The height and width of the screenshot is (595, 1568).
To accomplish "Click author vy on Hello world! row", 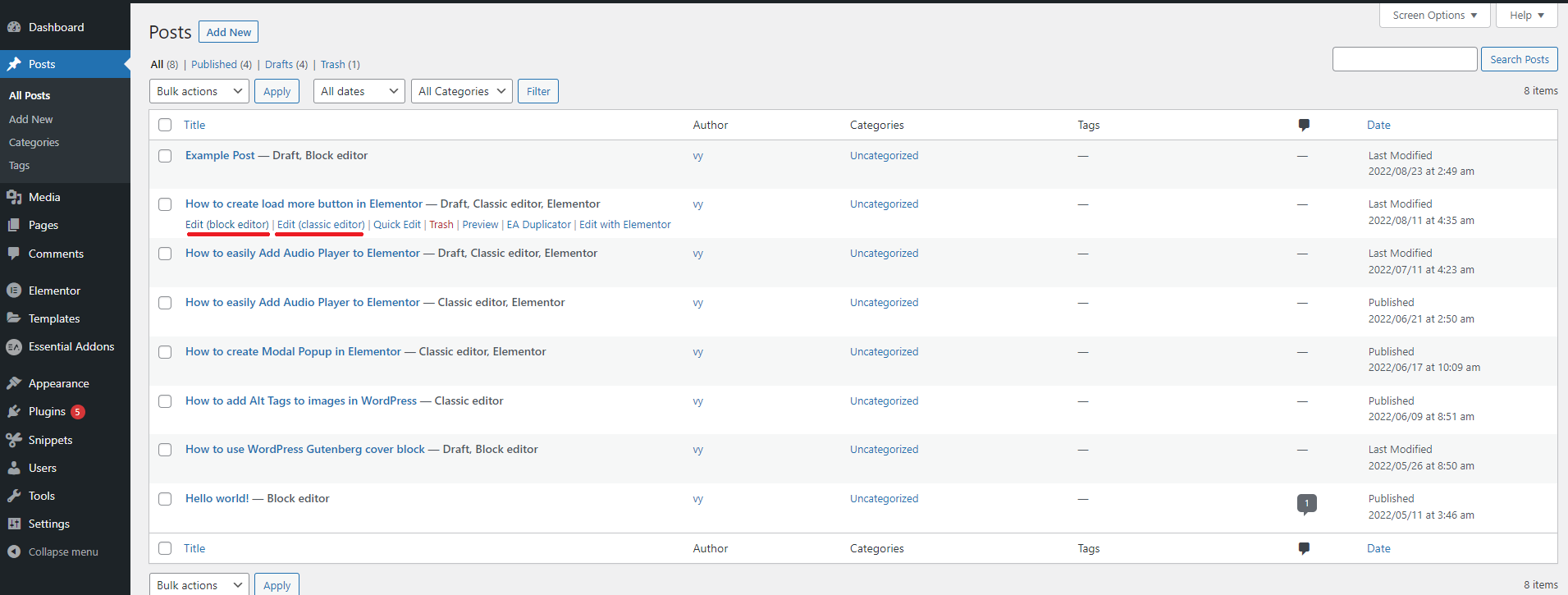I will click(698, 499).
